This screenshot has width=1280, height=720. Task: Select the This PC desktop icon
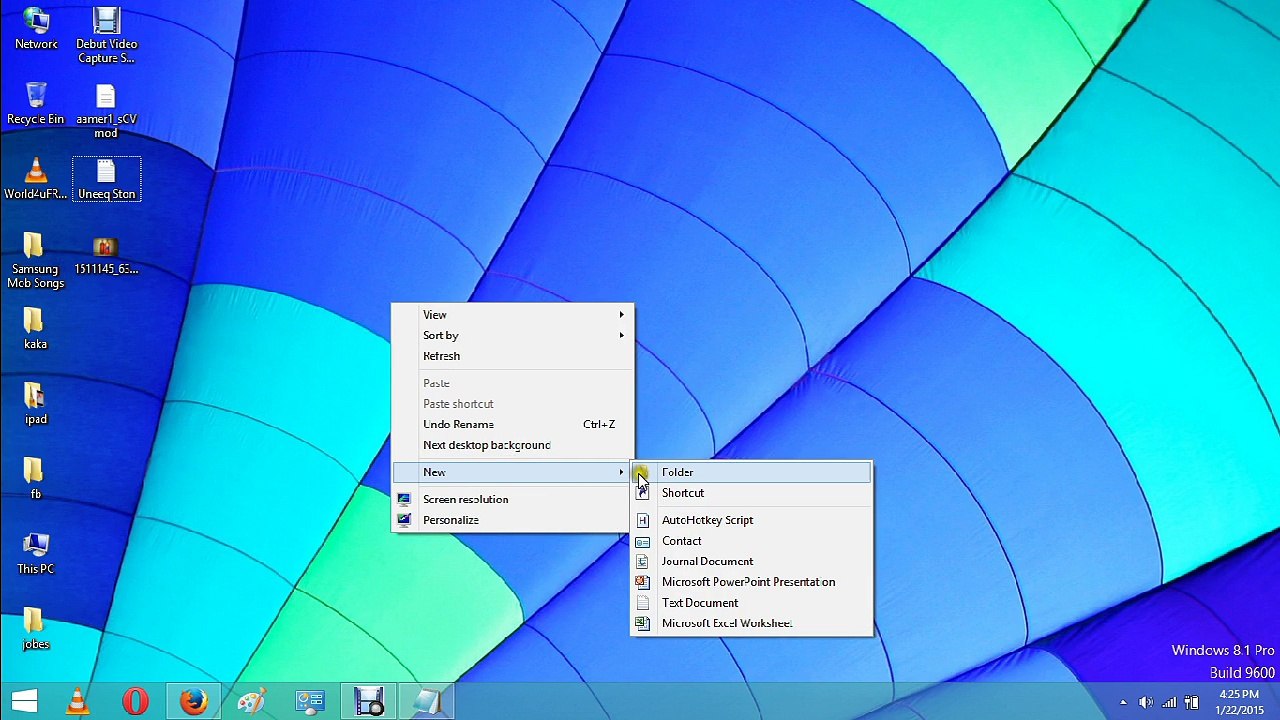point(35,553)
